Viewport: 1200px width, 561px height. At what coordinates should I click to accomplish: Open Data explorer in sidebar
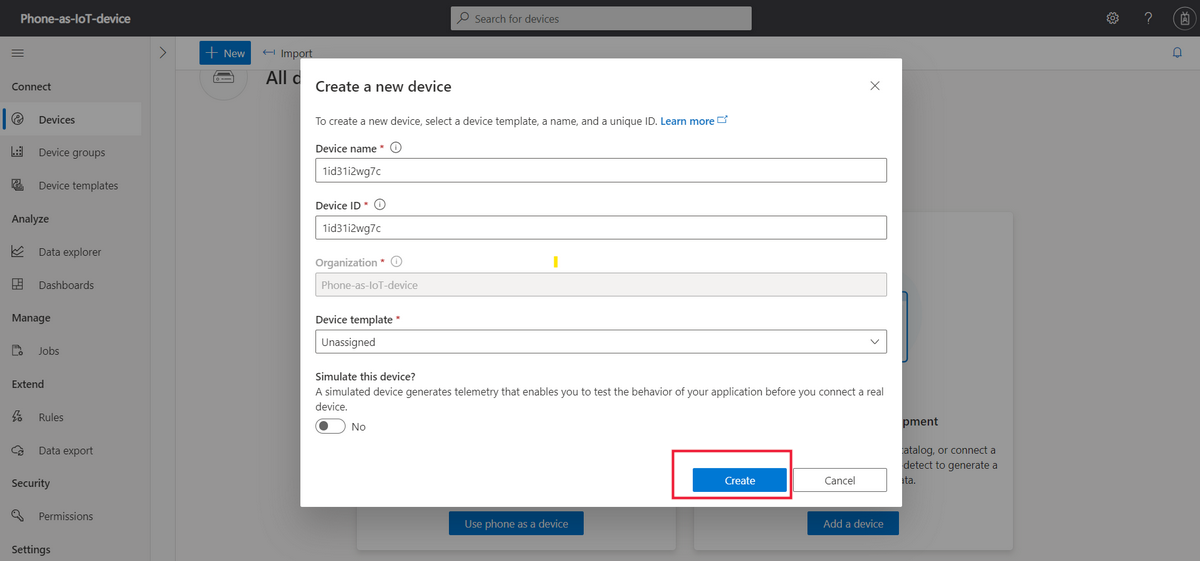[x=71, y=252]
